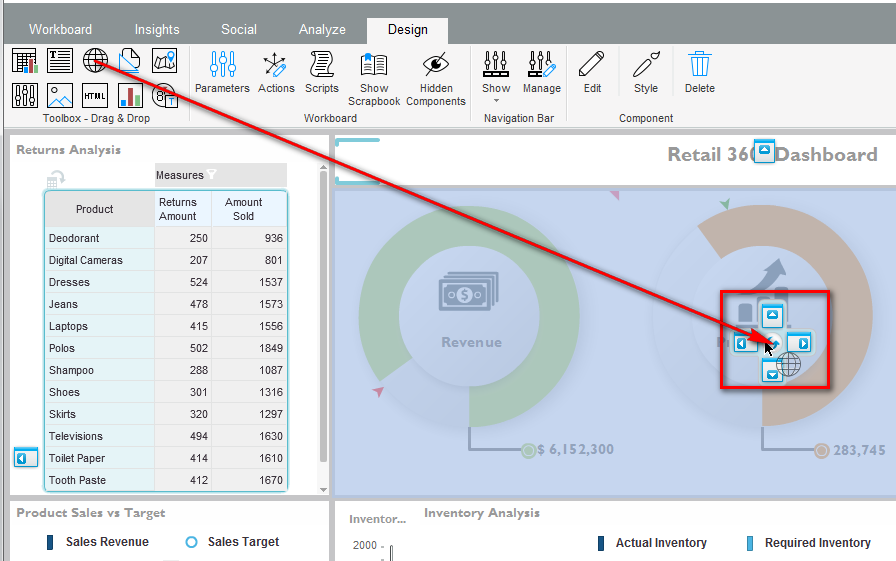Image resolution: width=896 pixels, height=561 pixels.
Task: Select the globe web component icon
Action: [x=95, y=61]
